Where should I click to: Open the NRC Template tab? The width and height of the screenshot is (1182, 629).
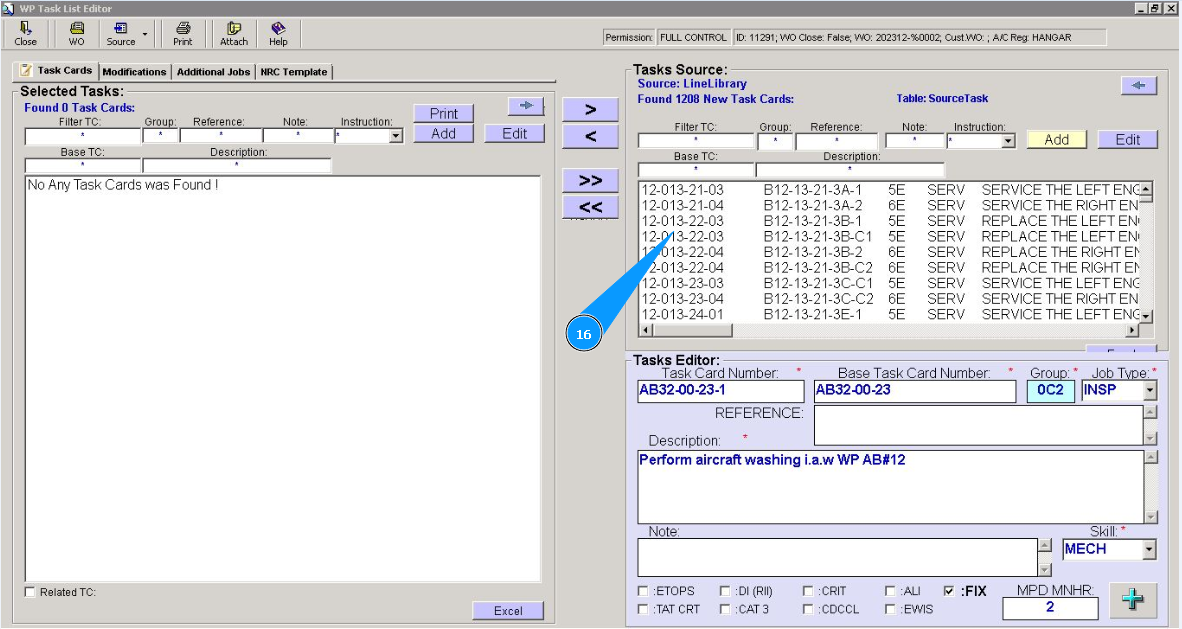(293, 72)
